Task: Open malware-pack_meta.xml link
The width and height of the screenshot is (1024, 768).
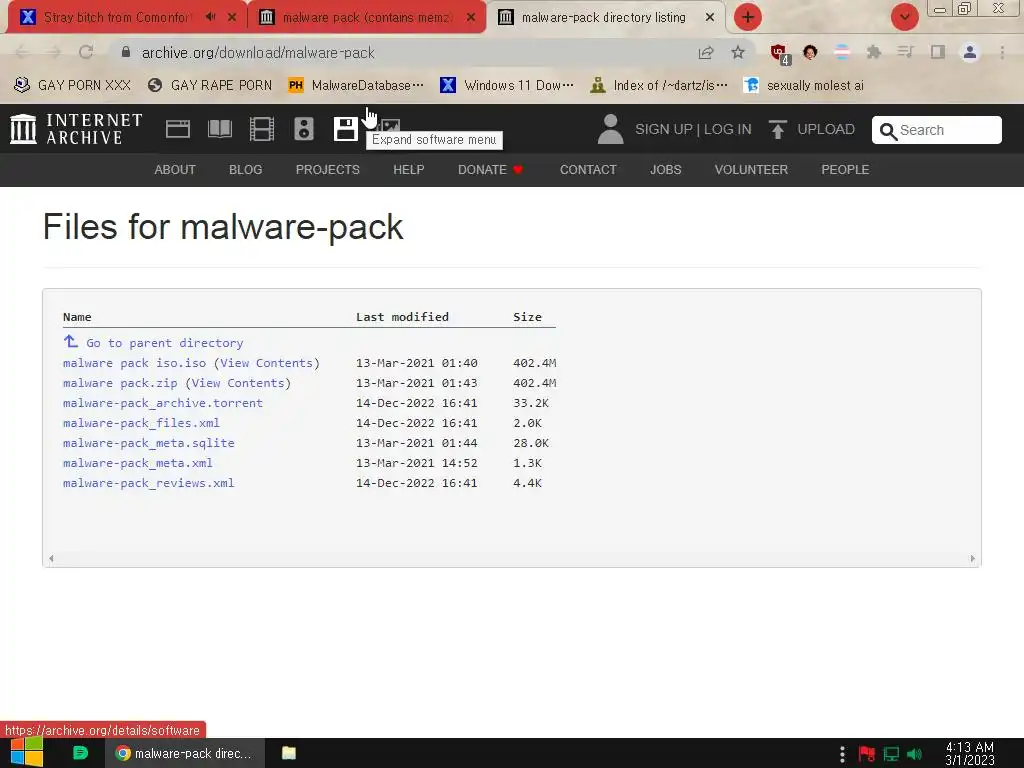Action: pyautogui.click(x=137, y=463)
